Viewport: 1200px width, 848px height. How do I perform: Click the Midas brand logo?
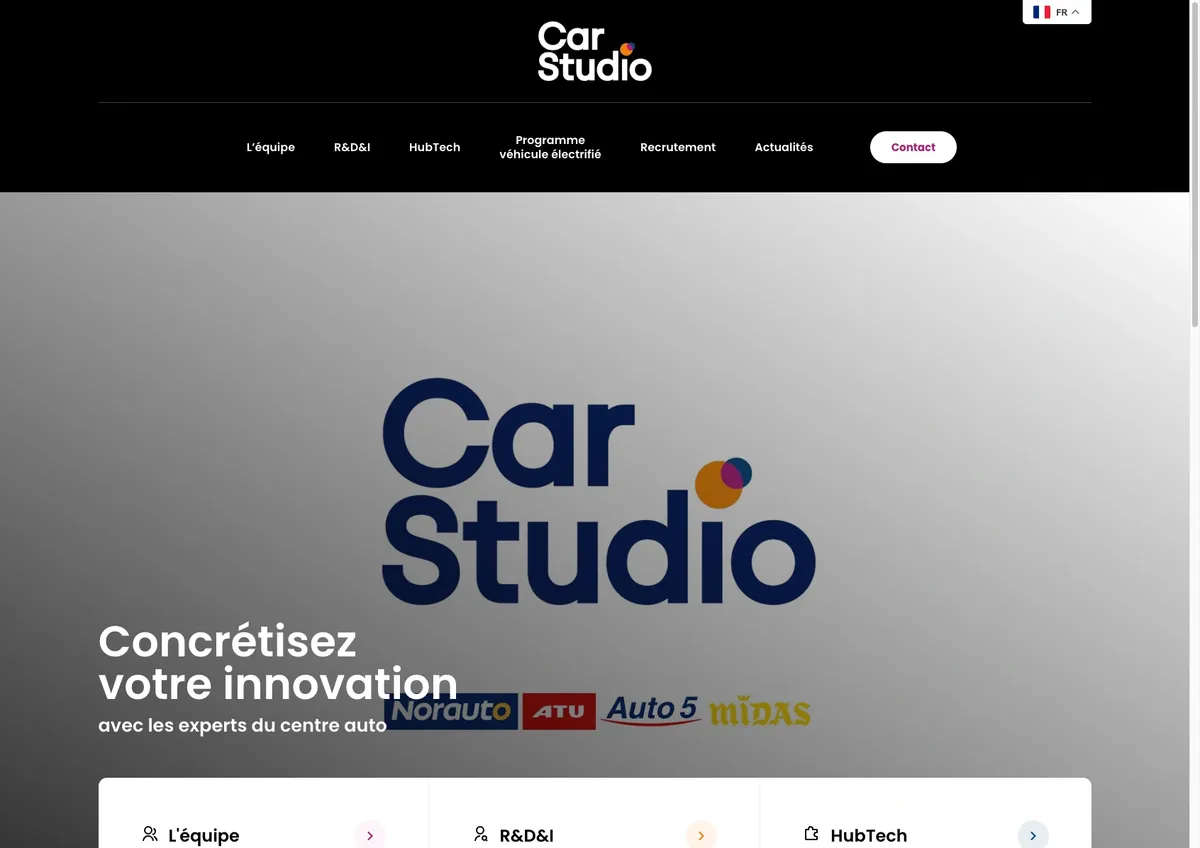tap(760, 711)
